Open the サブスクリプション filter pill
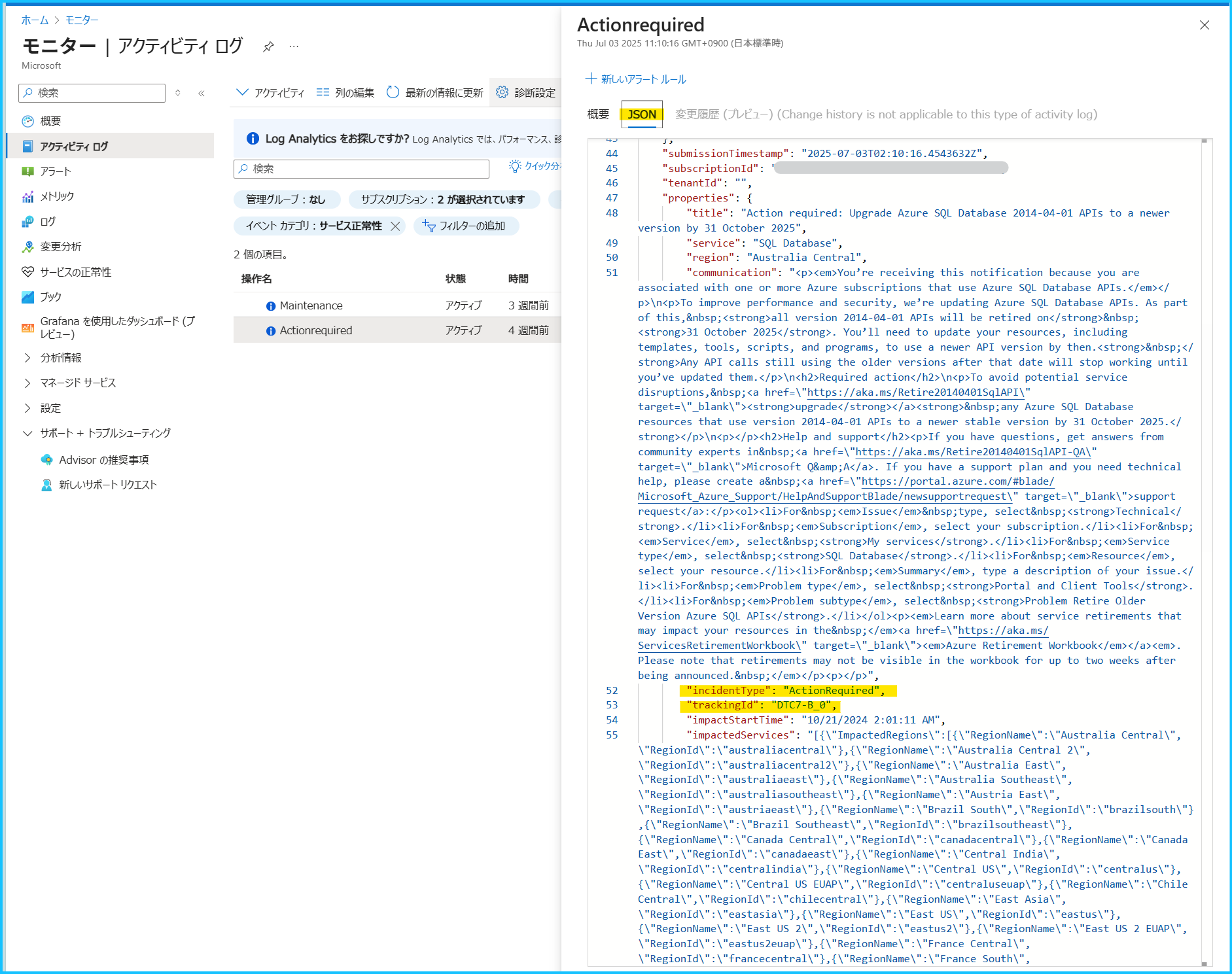This screenshot has height=974, width=1232. (444, 200)
